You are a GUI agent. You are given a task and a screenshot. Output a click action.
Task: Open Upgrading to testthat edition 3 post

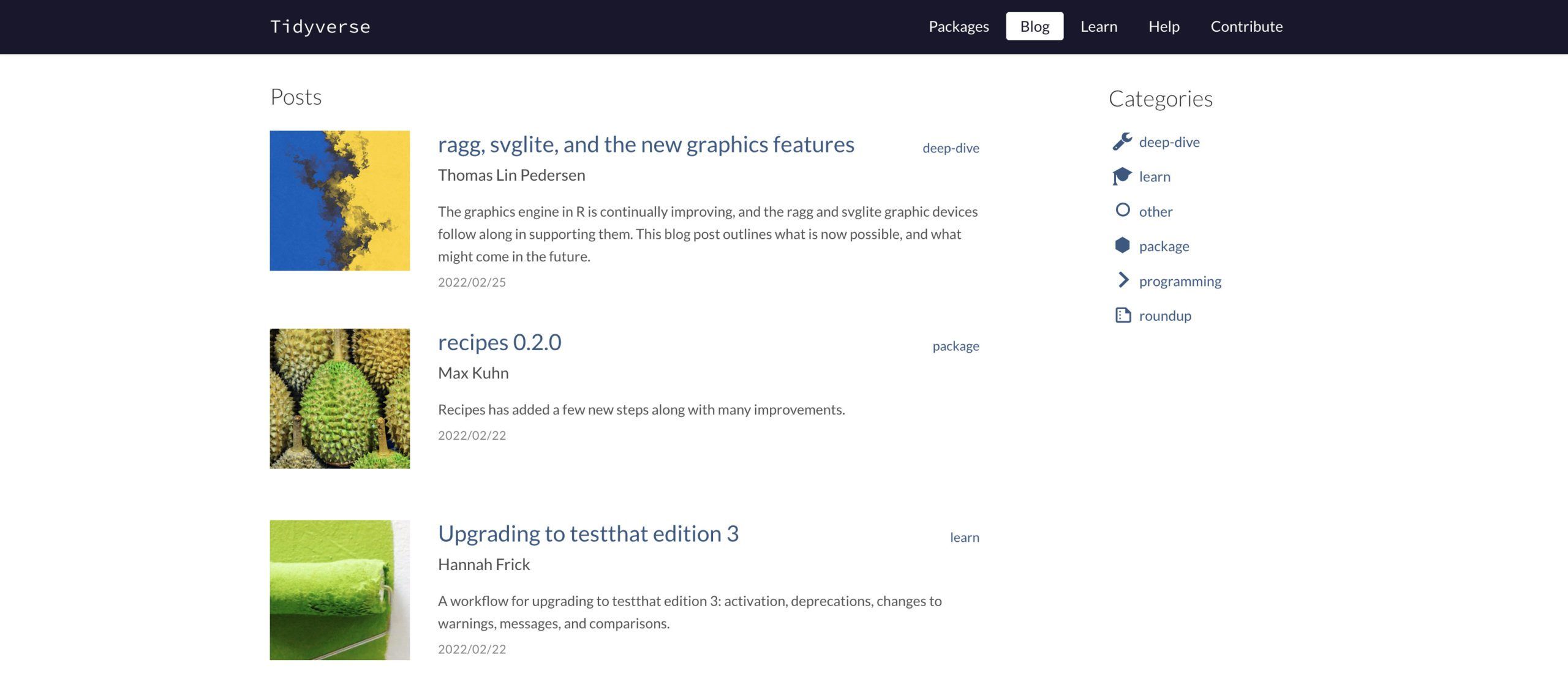coord(588,534)
